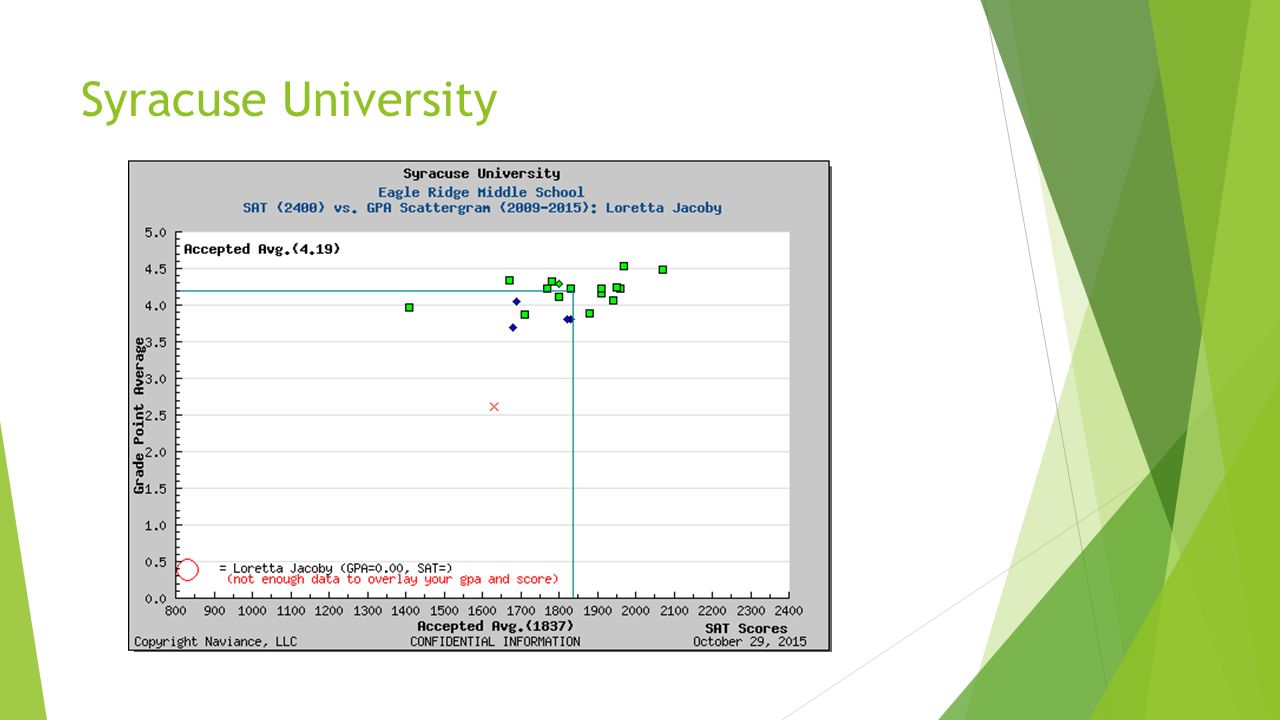Click the '5.0' y-axis tick label
Screen dimensions: 1280x720
(156, 232)
